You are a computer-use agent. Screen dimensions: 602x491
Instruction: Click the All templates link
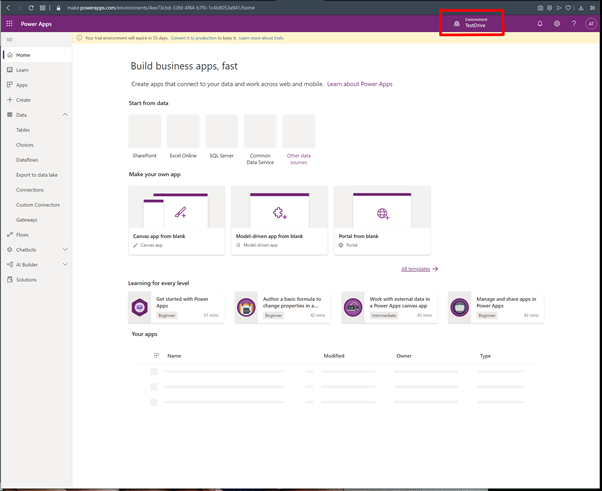pos(419,269)
